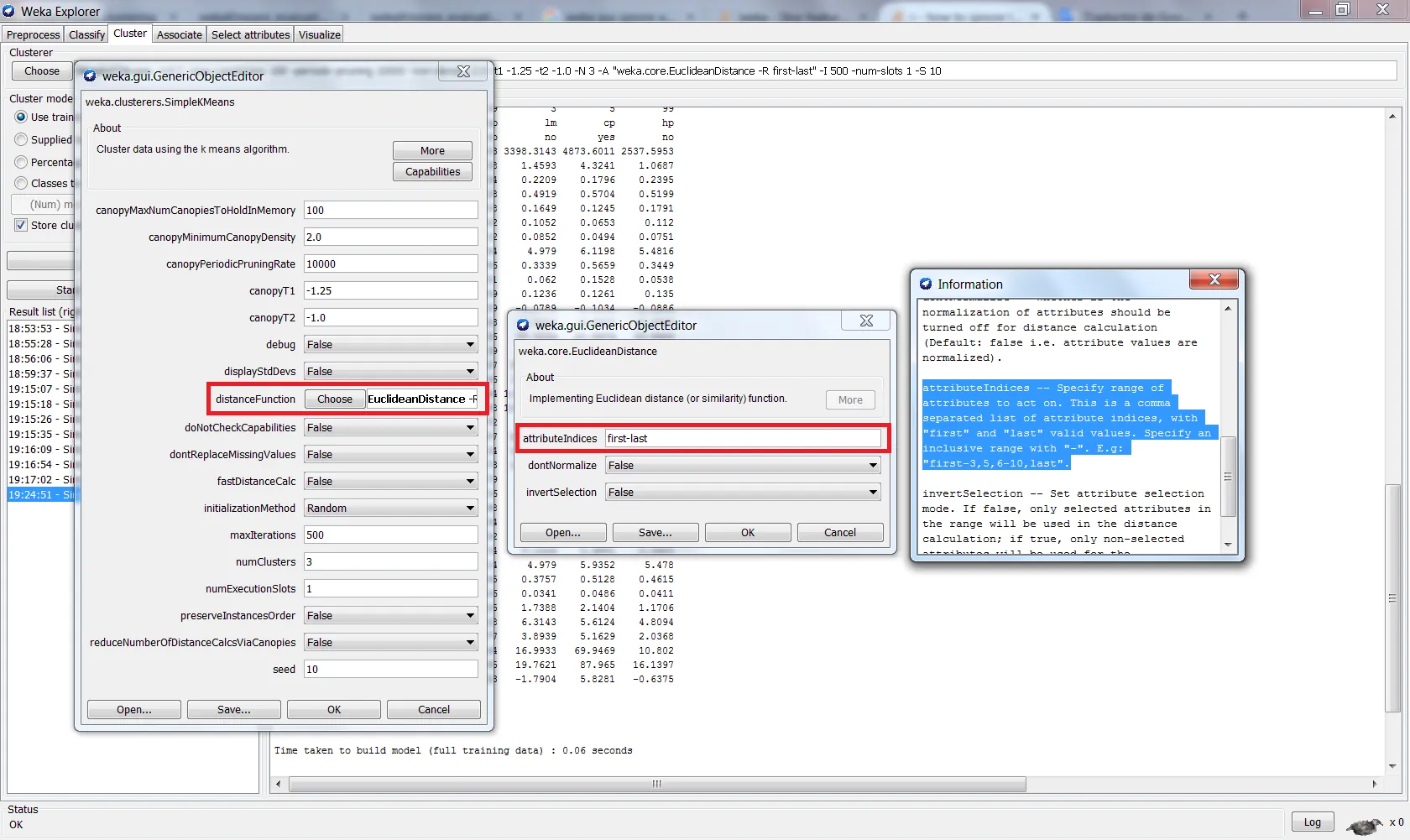Click the Weka bird icon in the status bar
Image resolution: width=1410 pixels, height=840 pixels.
click(1364, 826)
